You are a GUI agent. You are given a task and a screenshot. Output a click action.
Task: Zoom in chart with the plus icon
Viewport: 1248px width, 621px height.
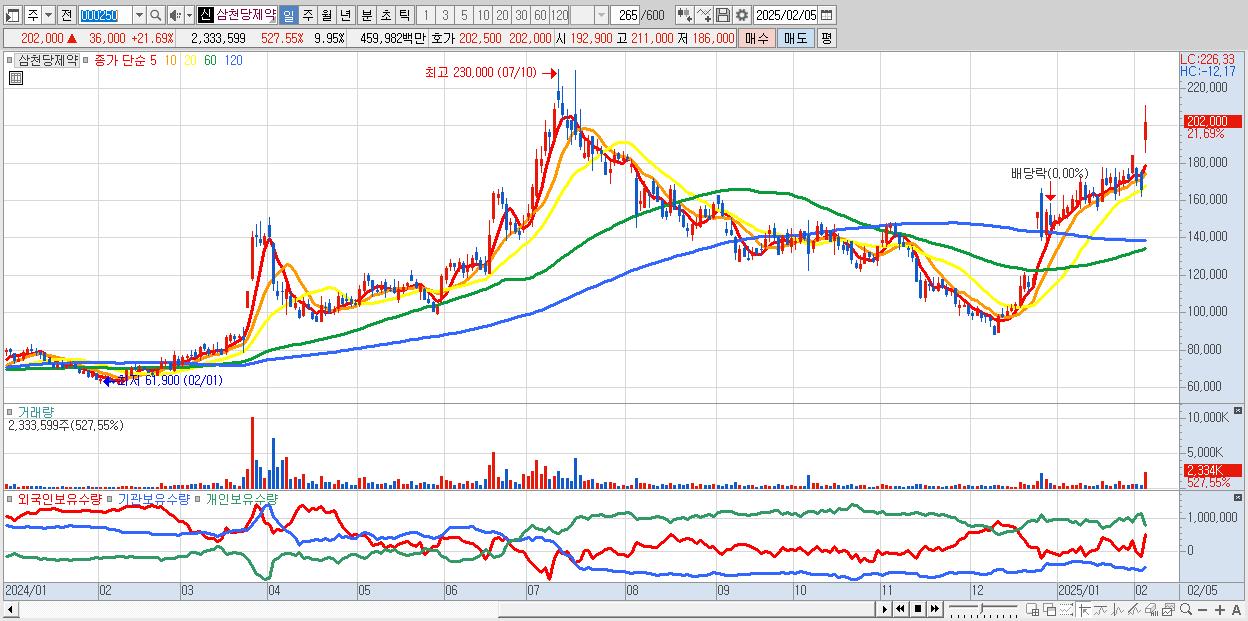[1220, 610]
